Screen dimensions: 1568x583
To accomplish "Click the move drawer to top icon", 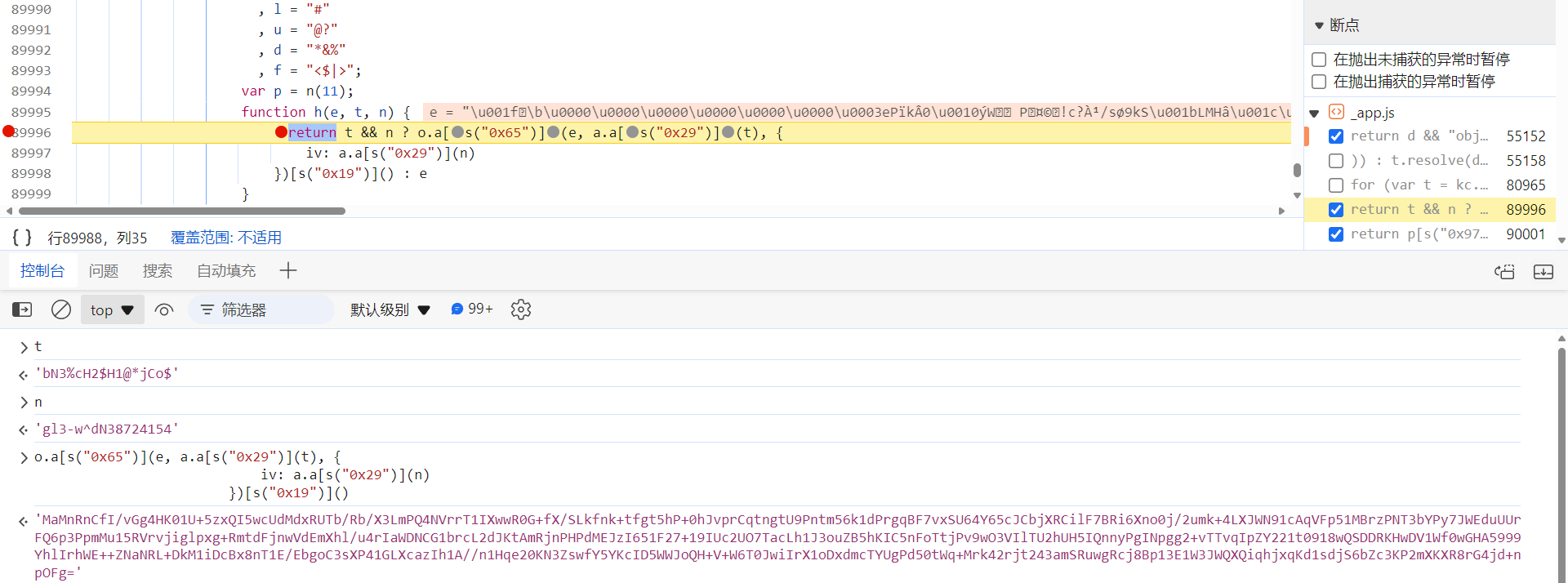I will tap(1504, 272).
